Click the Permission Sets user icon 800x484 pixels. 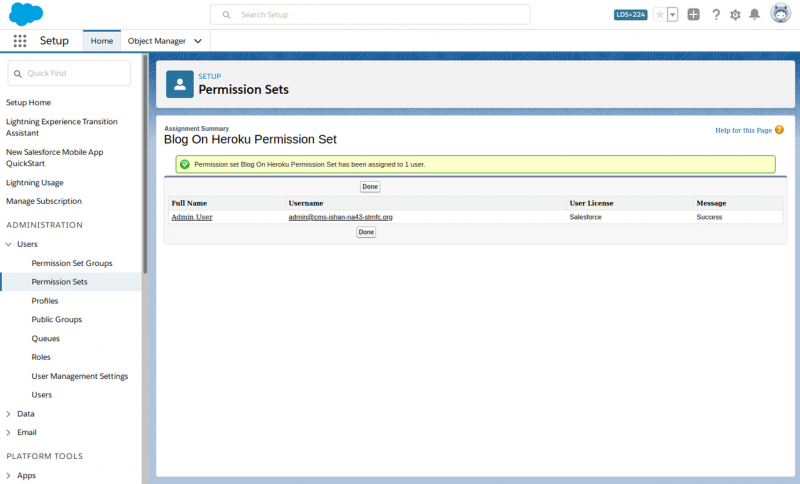pyautogui.click(x=180, y=84)
